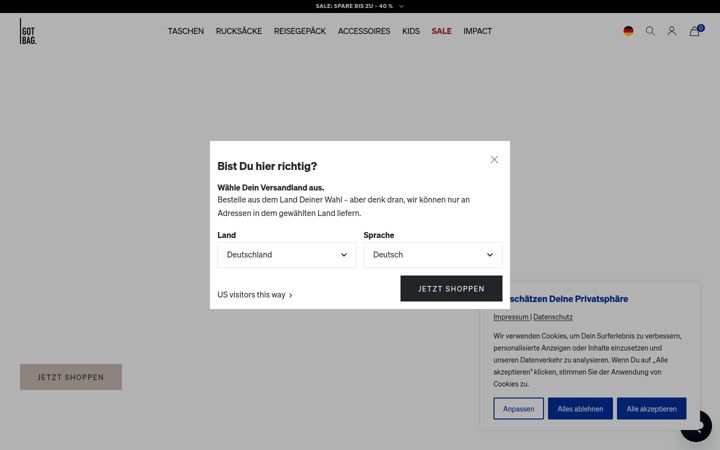Click Anpassen in the cookie banner

pos(518,409)
